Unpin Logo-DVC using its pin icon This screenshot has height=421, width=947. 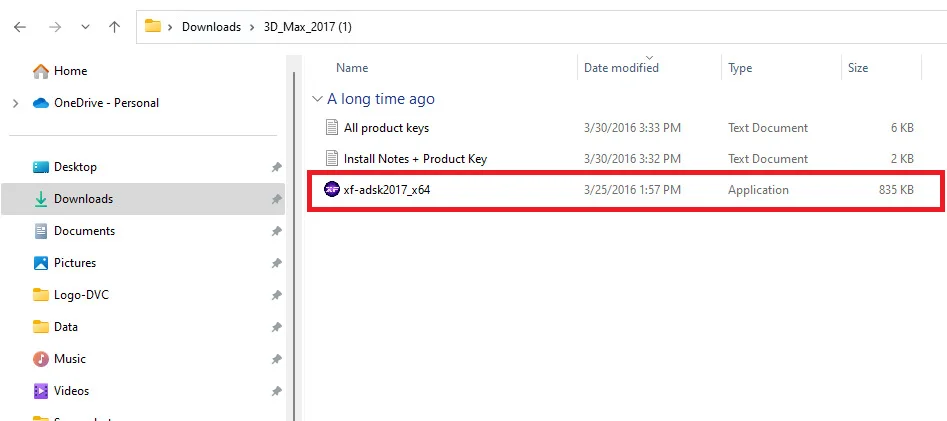(x=277, y=295)
